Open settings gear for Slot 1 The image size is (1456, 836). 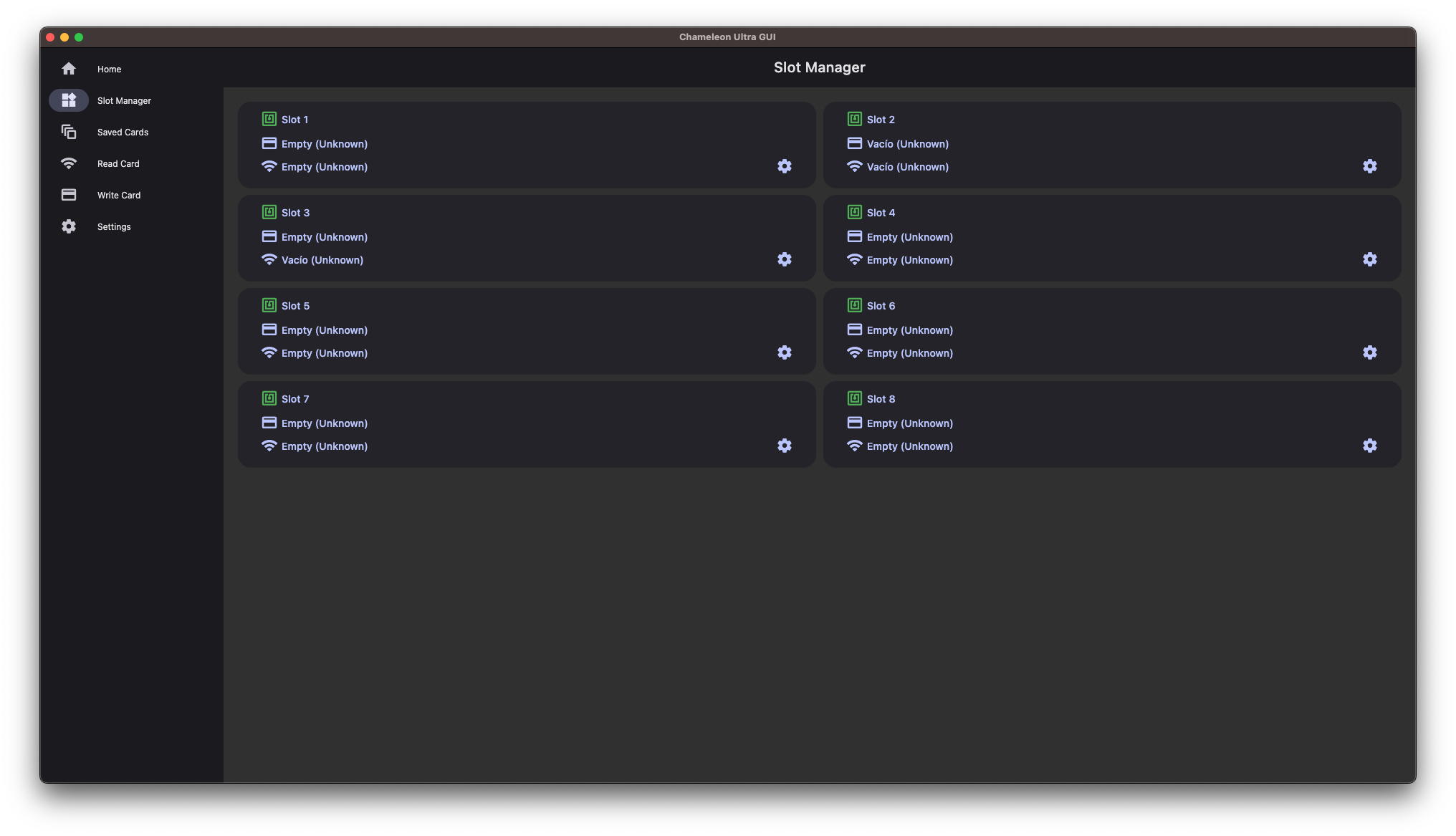[x=785, y=166]
